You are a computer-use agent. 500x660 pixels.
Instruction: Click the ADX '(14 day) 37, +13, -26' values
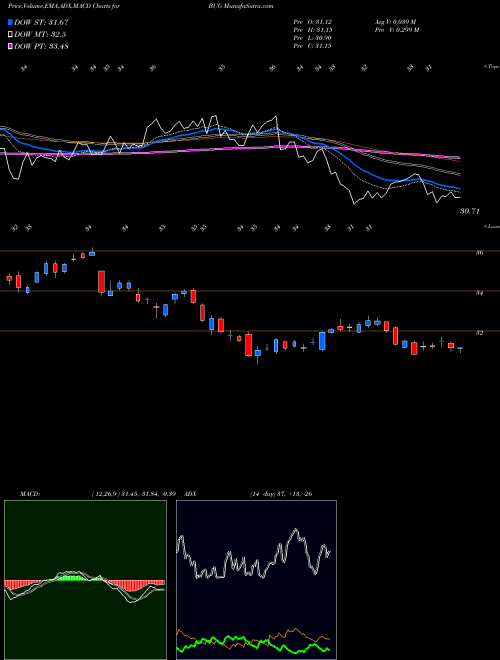tap(281, 494)
